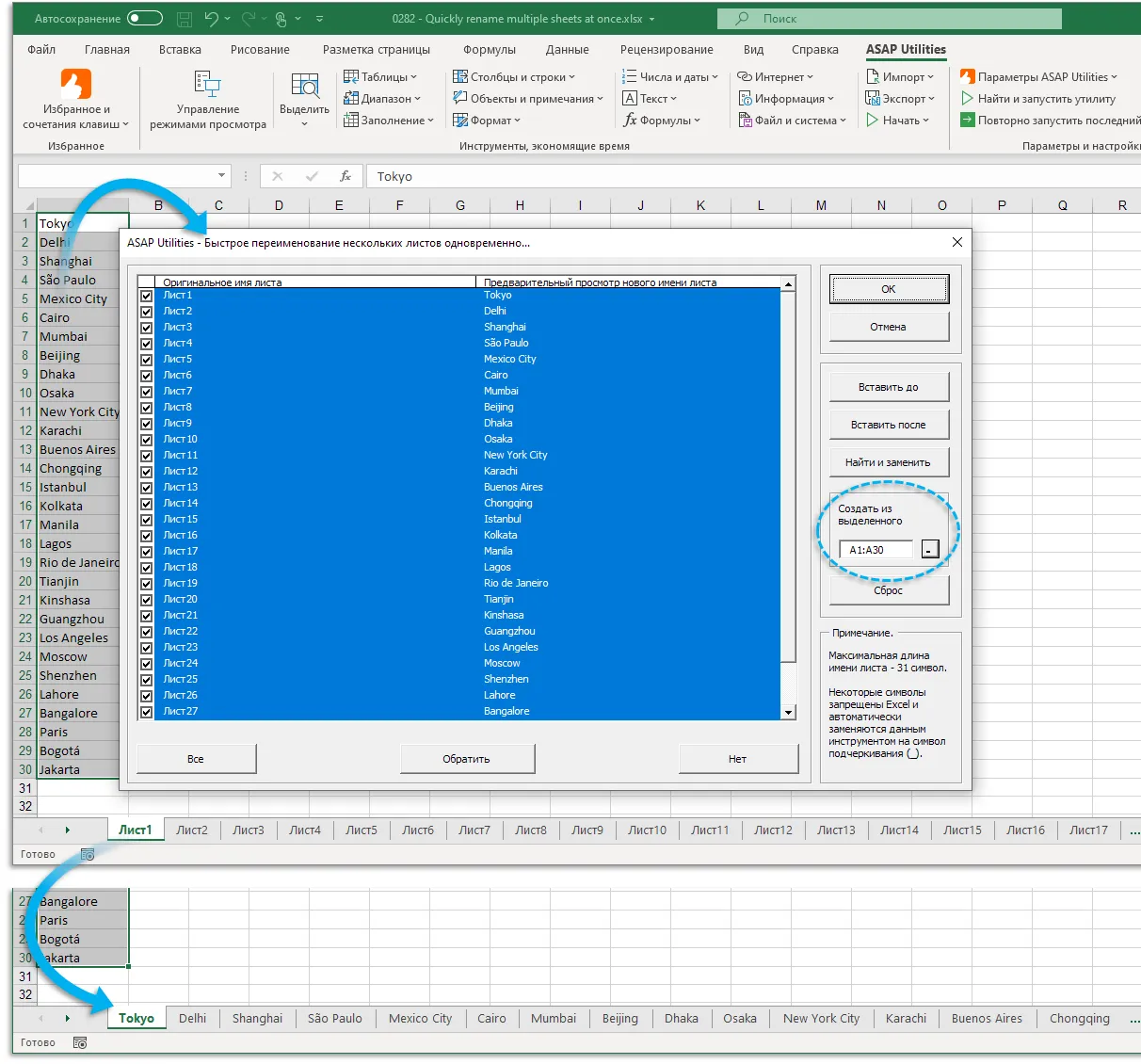Switch to the Вставка ribbon tab
The width and height of the screenshot is (1141, 1064).
pyautogui.click(x=180, y=50)
